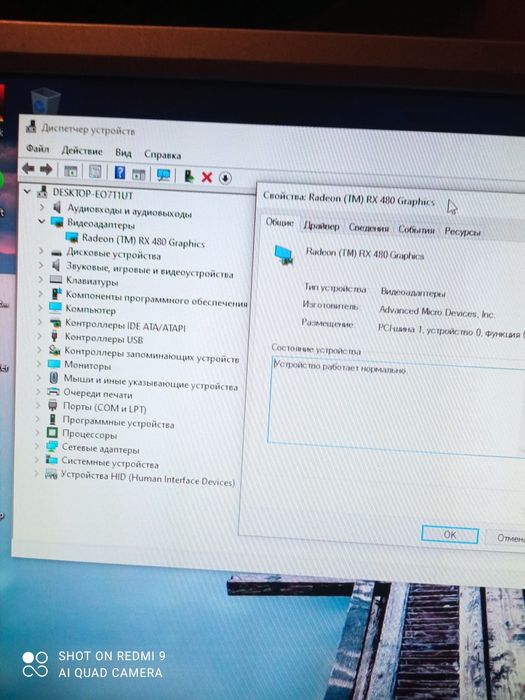The width and height of the screenshot is (525, 700).
Task: Select Устройства HID (Human Interface Devices) row
Action: point(148,478)
